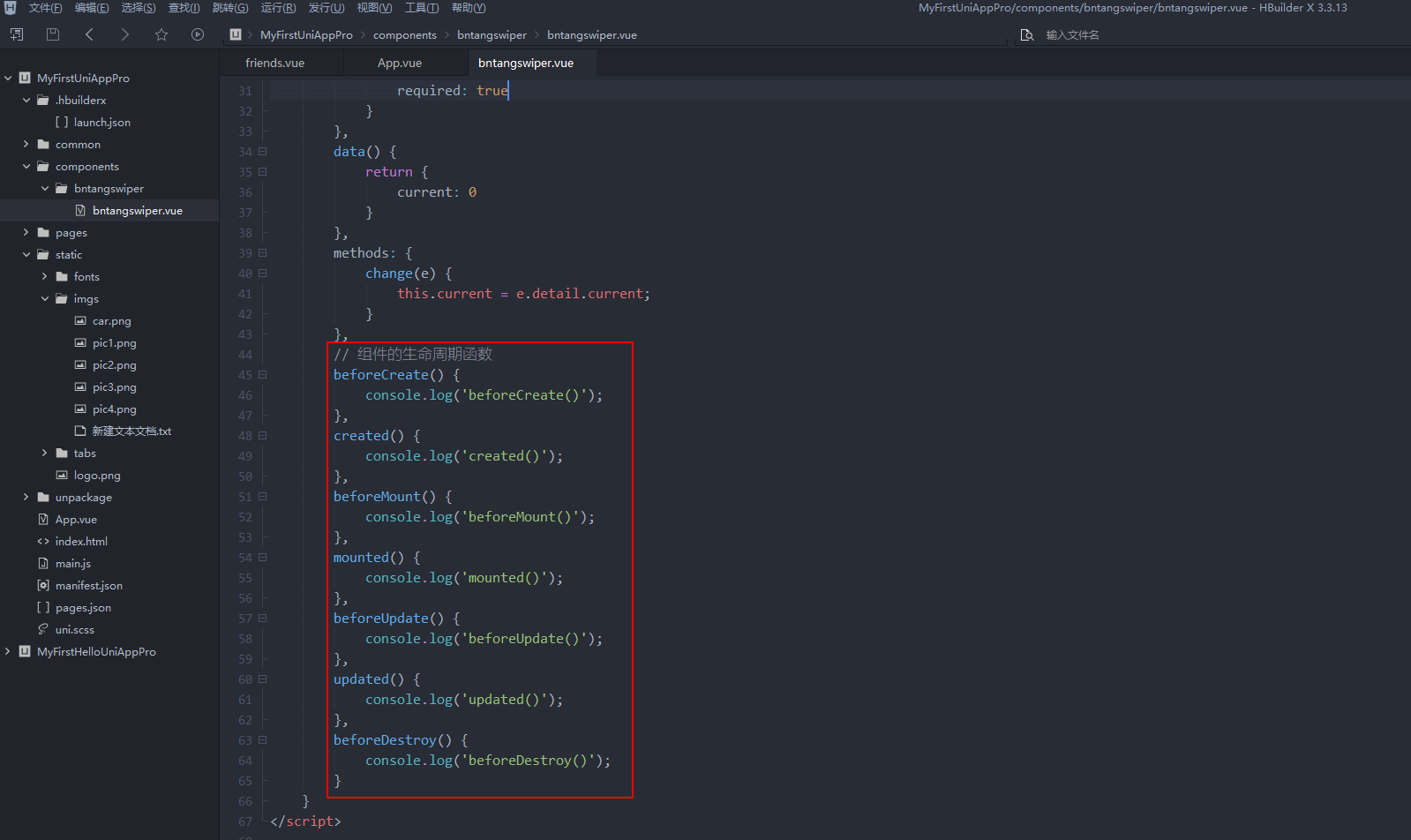Open the 跳转(G) menu
The image size is (1411, 840).
click(x=230, y=8)
